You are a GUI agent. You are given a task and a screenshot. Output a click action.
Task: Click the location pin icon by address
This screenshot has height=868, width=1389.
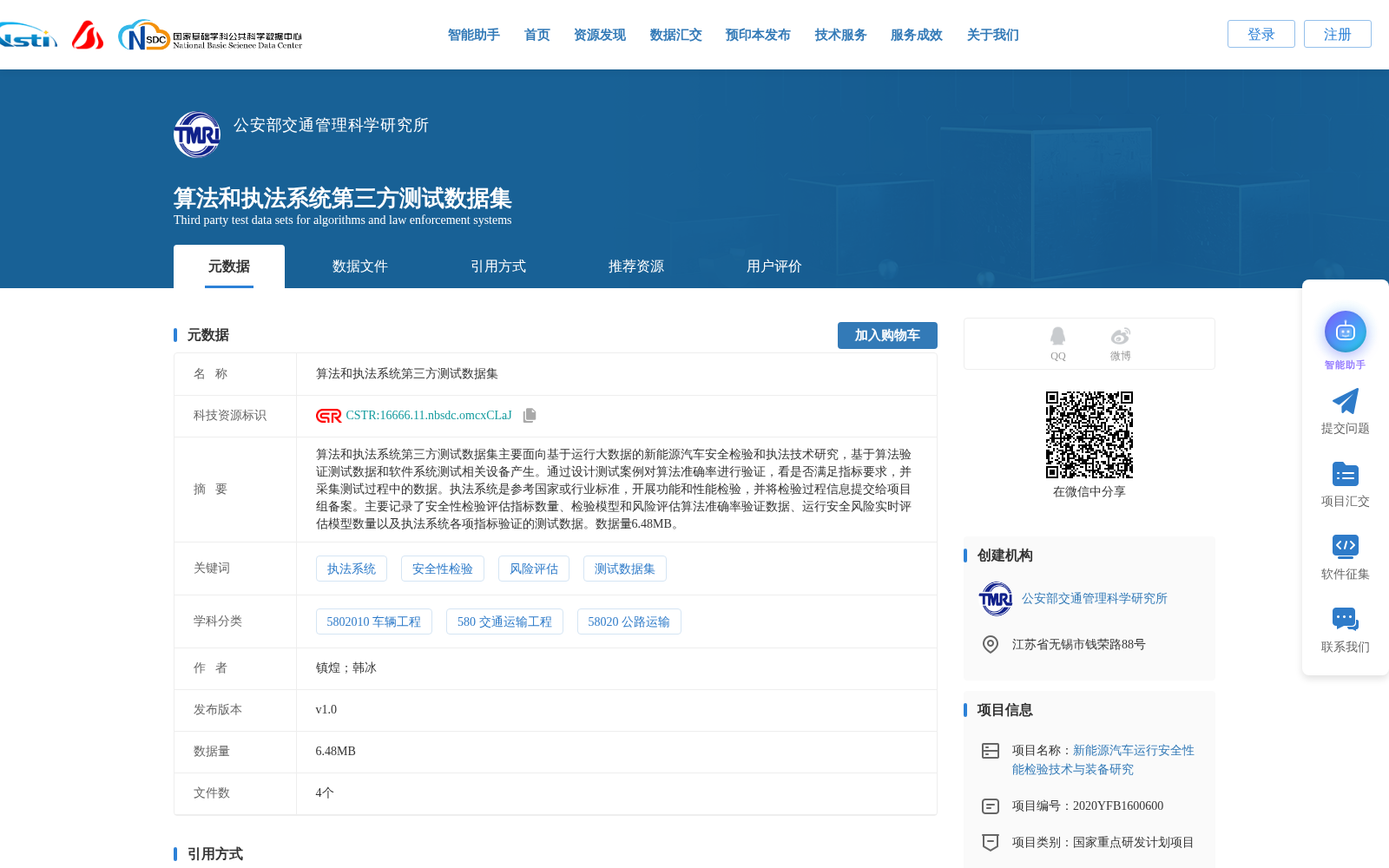[x=990, y=644]
